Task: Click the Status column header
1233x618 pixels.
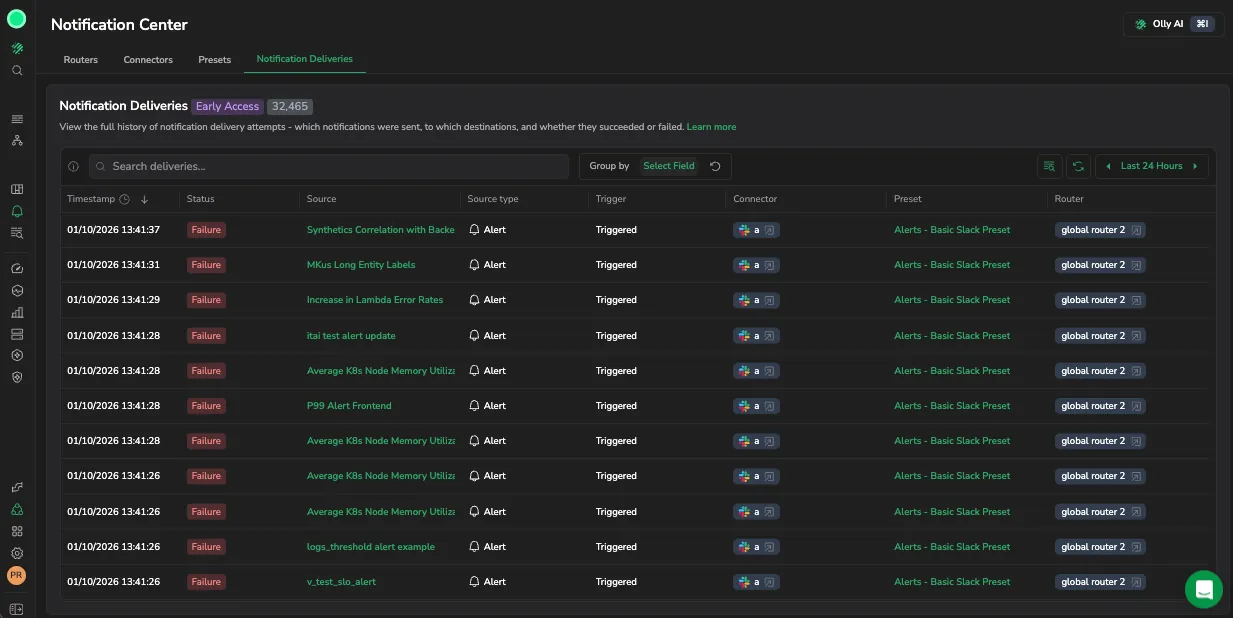Action: pos(201,199)
